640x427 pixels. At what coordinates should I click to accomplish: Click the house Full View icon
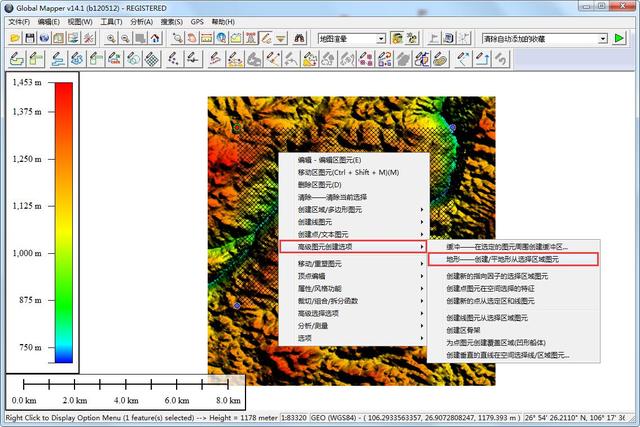(x=155, y=38)
